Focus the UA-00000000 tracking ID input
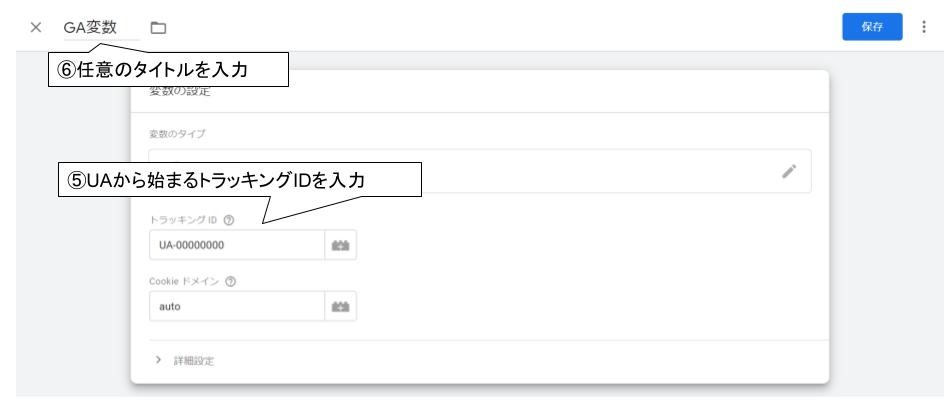This screenshot has width=952, height=413. [x=237, y=245]
